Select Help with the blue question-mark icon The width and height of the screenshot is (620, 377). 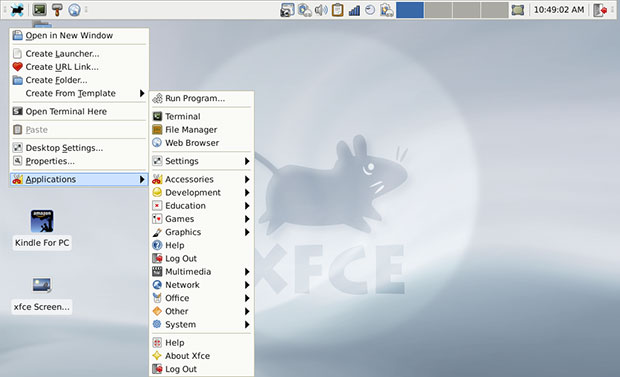point(202,245)
